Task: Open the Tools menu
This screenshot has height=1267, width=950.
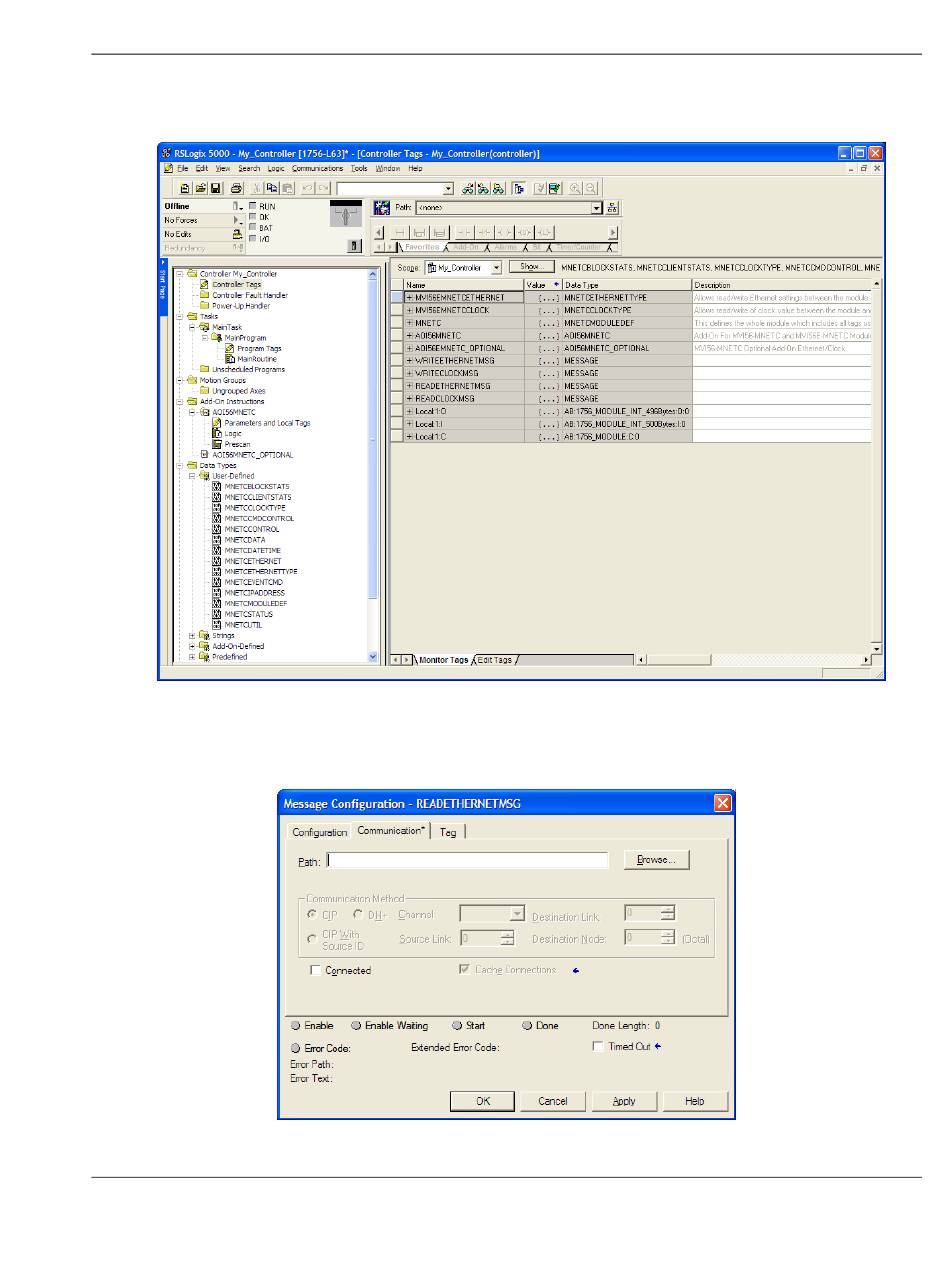Action: pyautogui.click(x=359, y=169)
